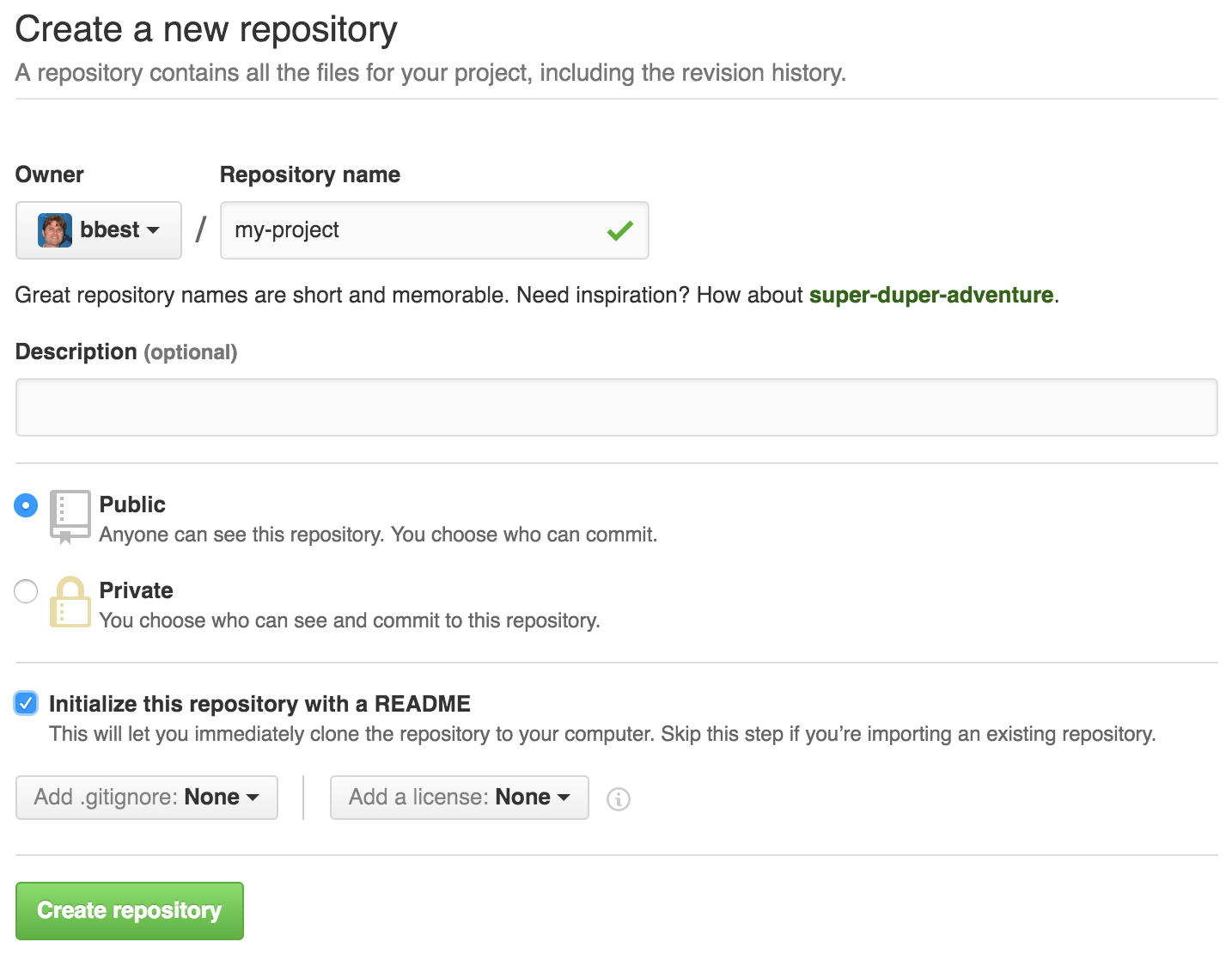The width and height of the screenshot is (1232, 954).
Task: Use the super-duper-adventure name suggestion link
Action: pos(930,295)
